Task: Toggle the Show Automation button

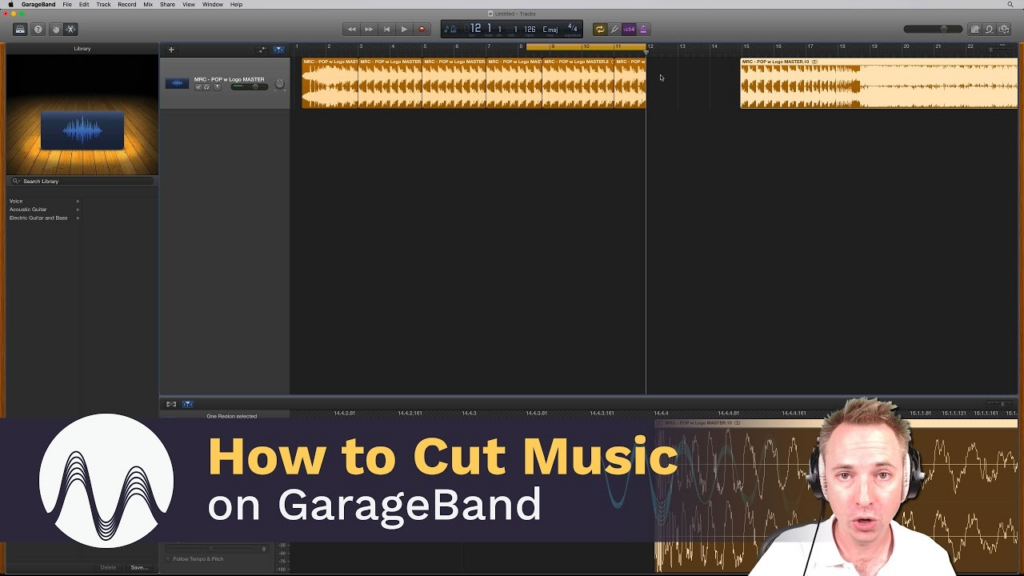Action: click(262, 50)
